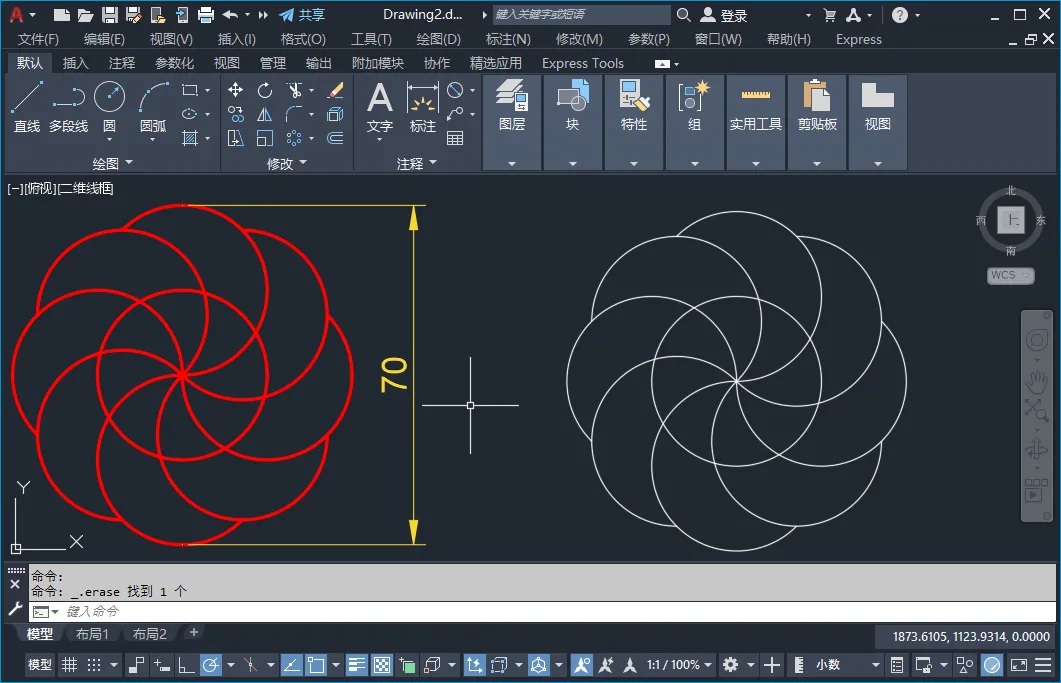Select the Copy objects tool icon

[235, 114]
